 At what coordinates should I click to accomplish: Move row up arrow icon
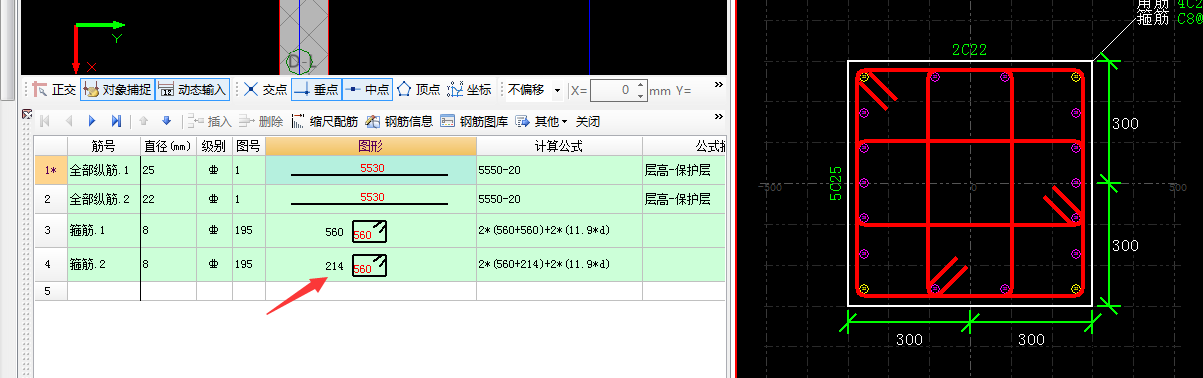tap(144, 121)
